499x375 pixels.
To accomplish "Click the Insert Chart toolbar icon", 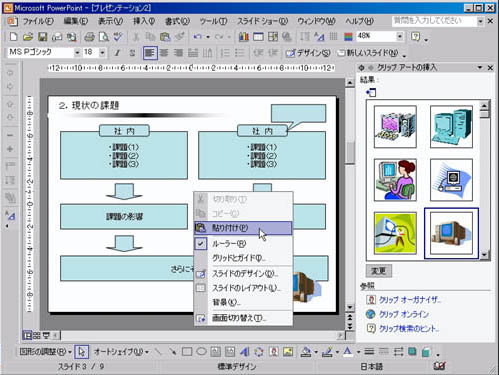I will click(x=244, y=36).
